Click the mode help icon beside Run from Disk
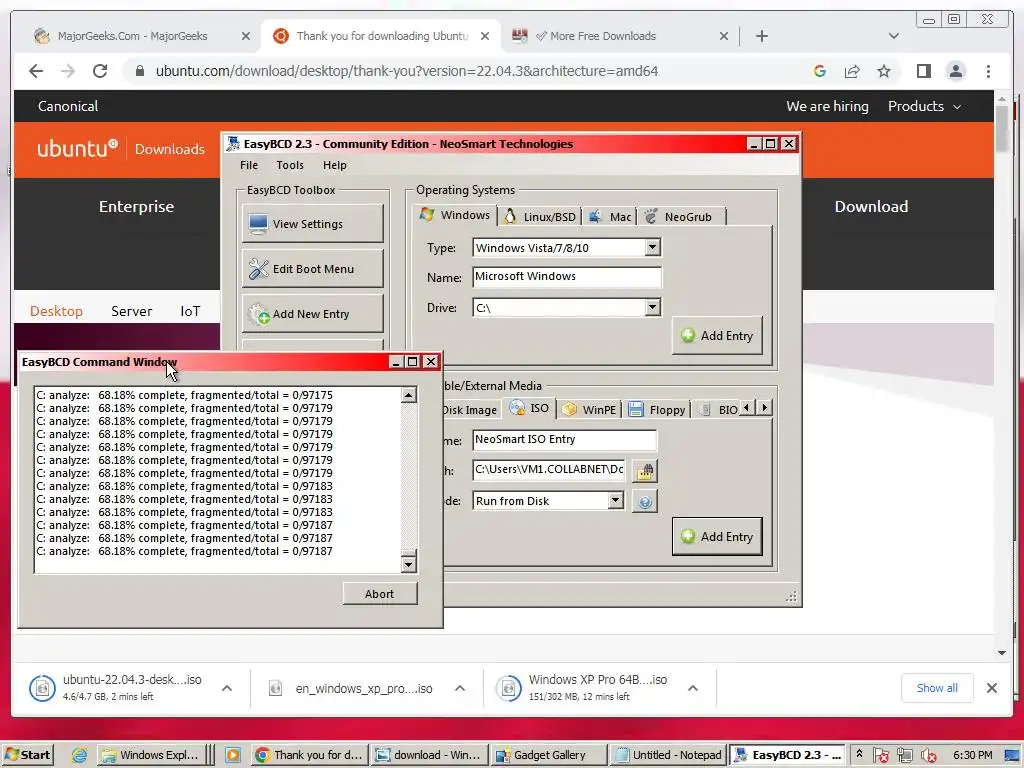 (x=645, y=502)
